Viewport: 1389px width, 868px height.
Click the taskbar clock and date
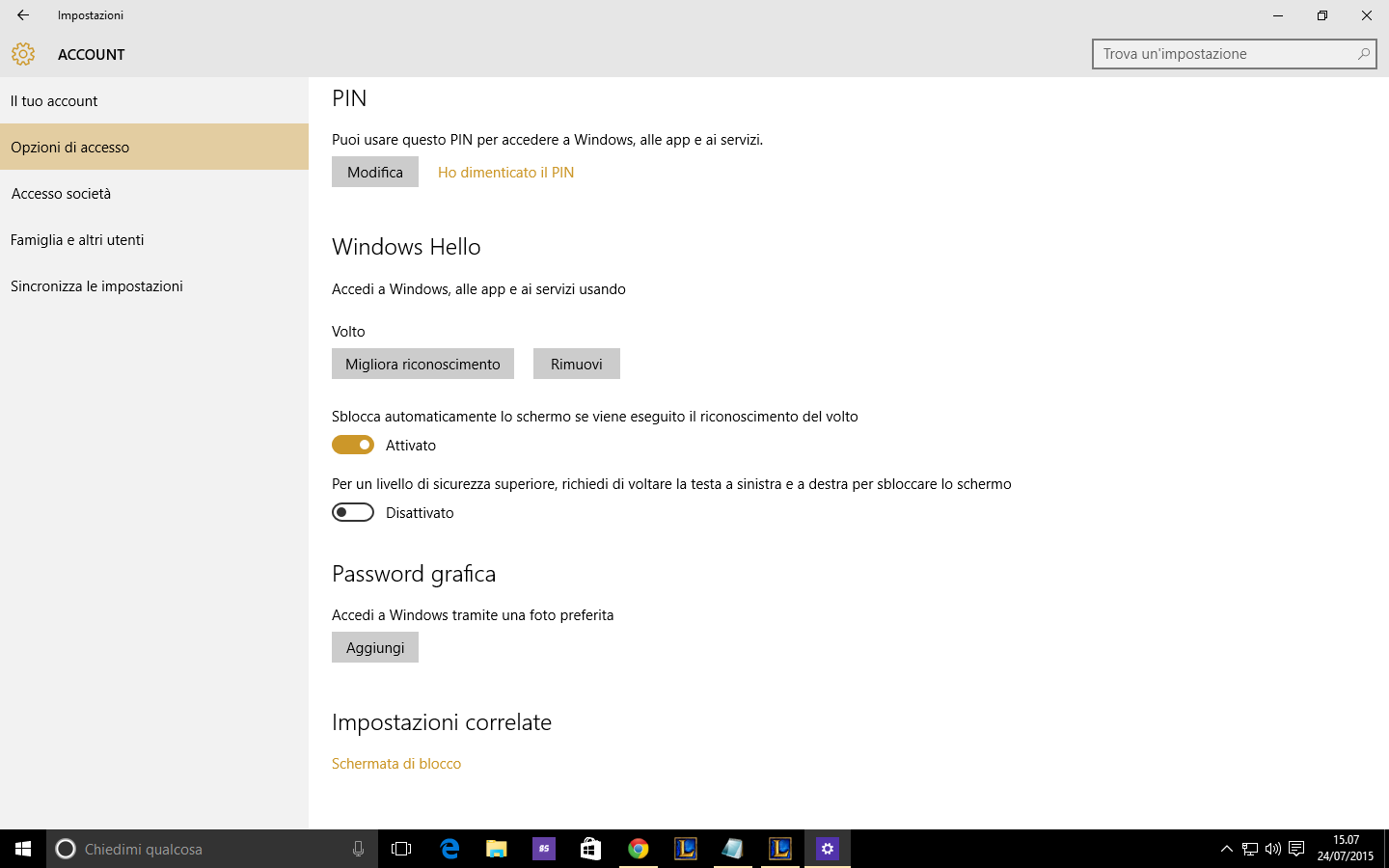point(1346,848)
